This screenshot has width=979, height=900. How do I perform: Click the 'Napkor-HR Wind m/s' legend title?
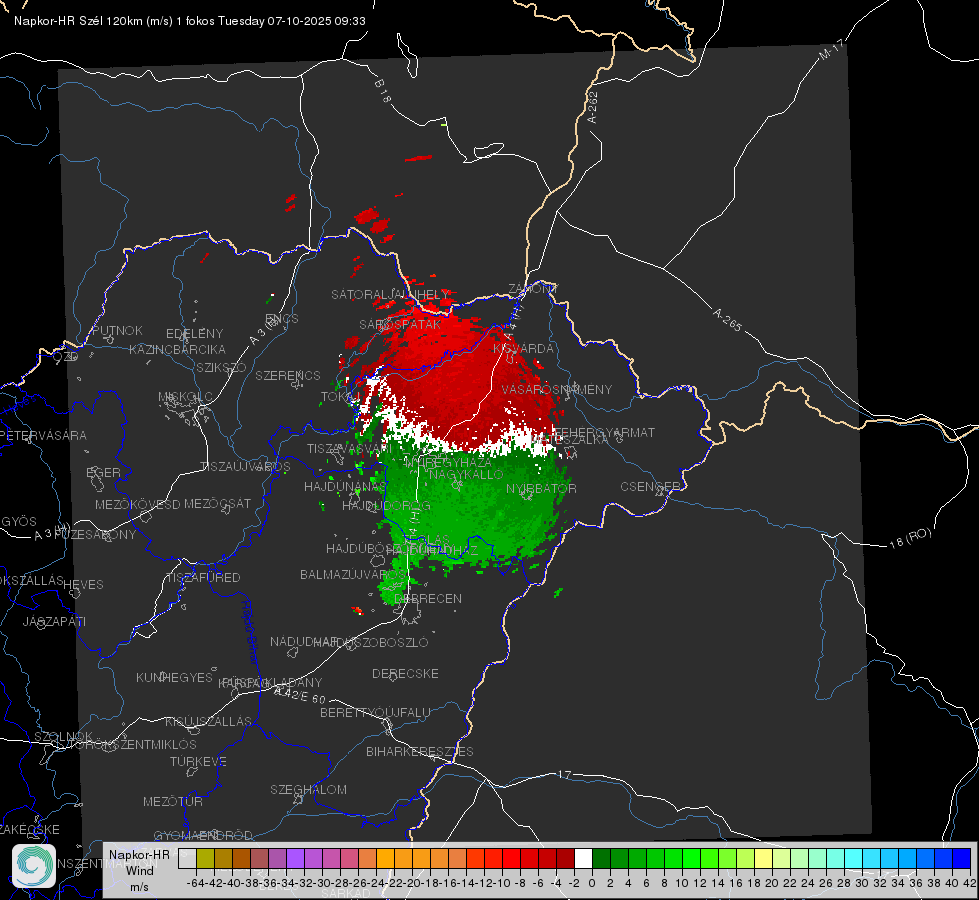(x=139, y=870)
